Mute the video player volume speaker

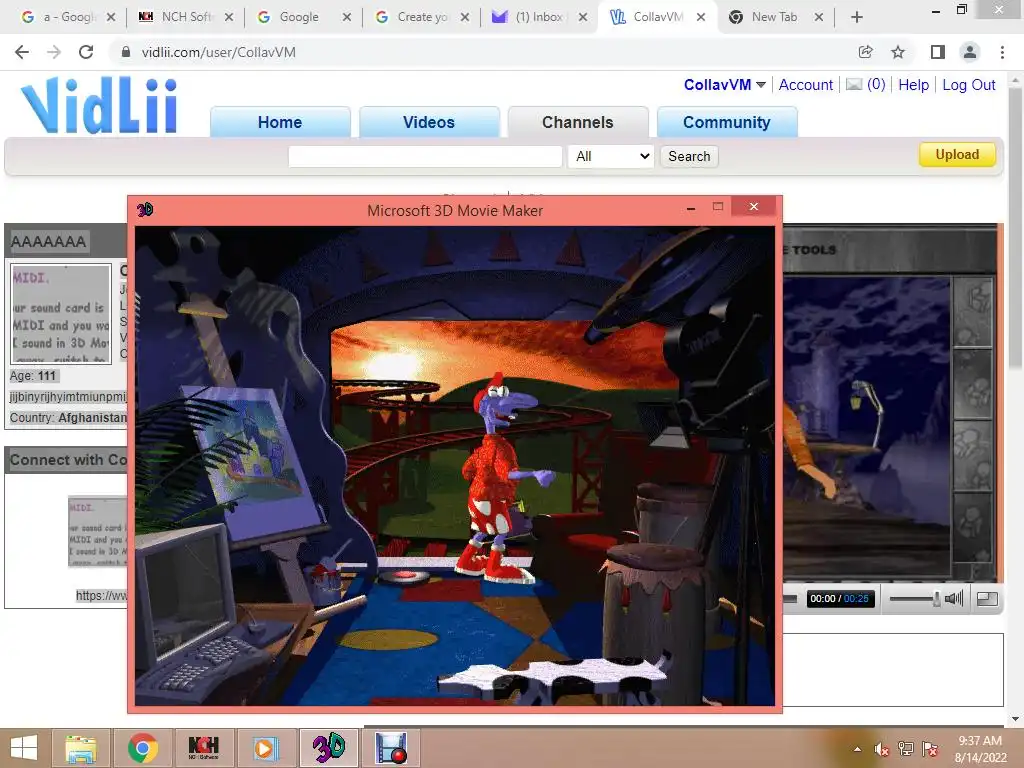953,598
